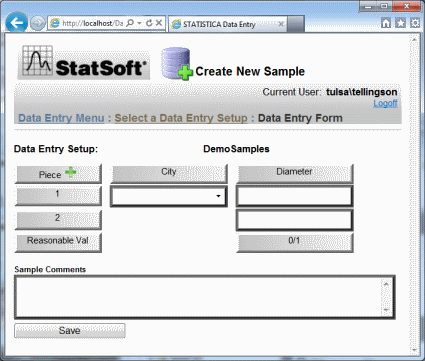Close the STATISTICA Data Entry tab
This screenshot has height=361, width=425.
[281, 24]
